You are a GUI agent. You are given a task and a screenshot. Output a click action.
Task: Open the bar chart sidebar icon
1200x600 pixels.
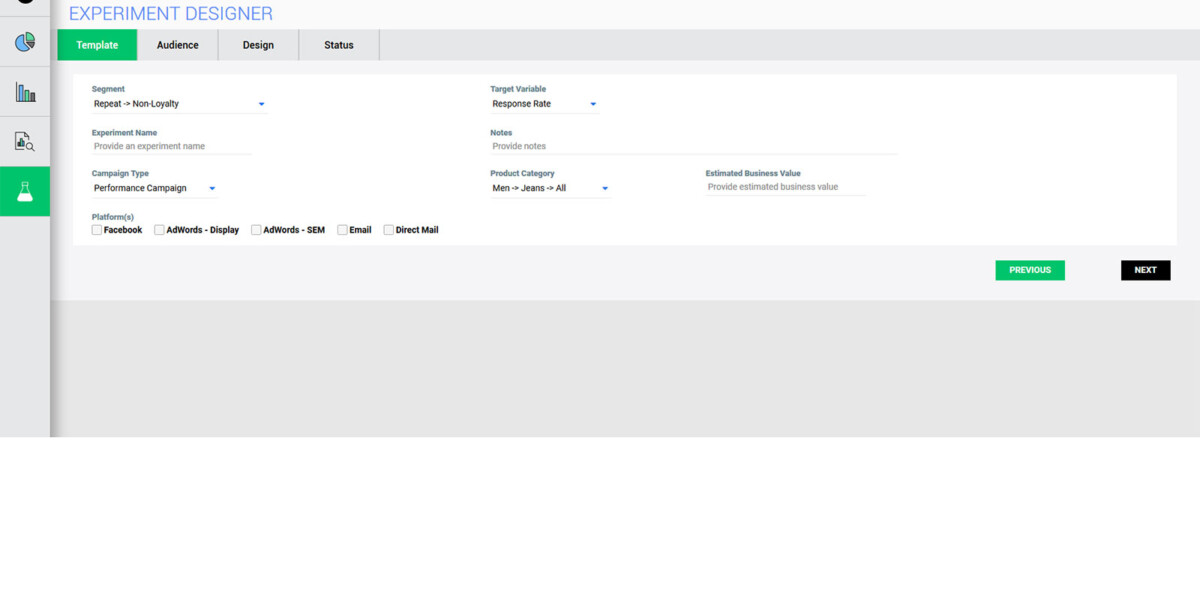click(x=25, y=92)
